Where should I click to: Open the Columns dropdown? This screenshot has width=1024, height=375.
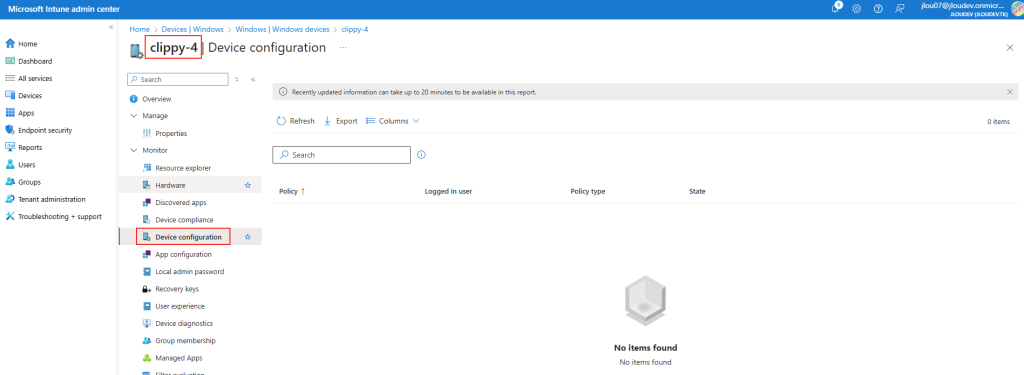392,121
